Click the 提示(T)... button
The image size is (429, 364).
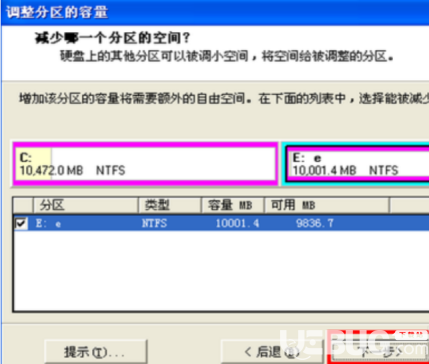[x=95, y=352]
